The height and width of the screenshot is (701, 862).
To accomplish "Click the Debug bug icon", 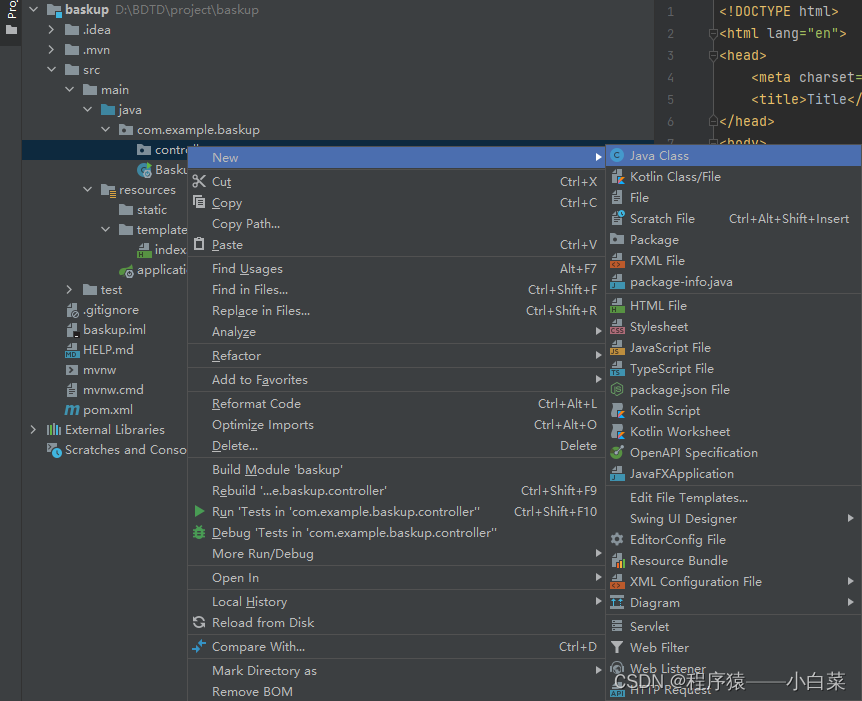I will (199, 533).
